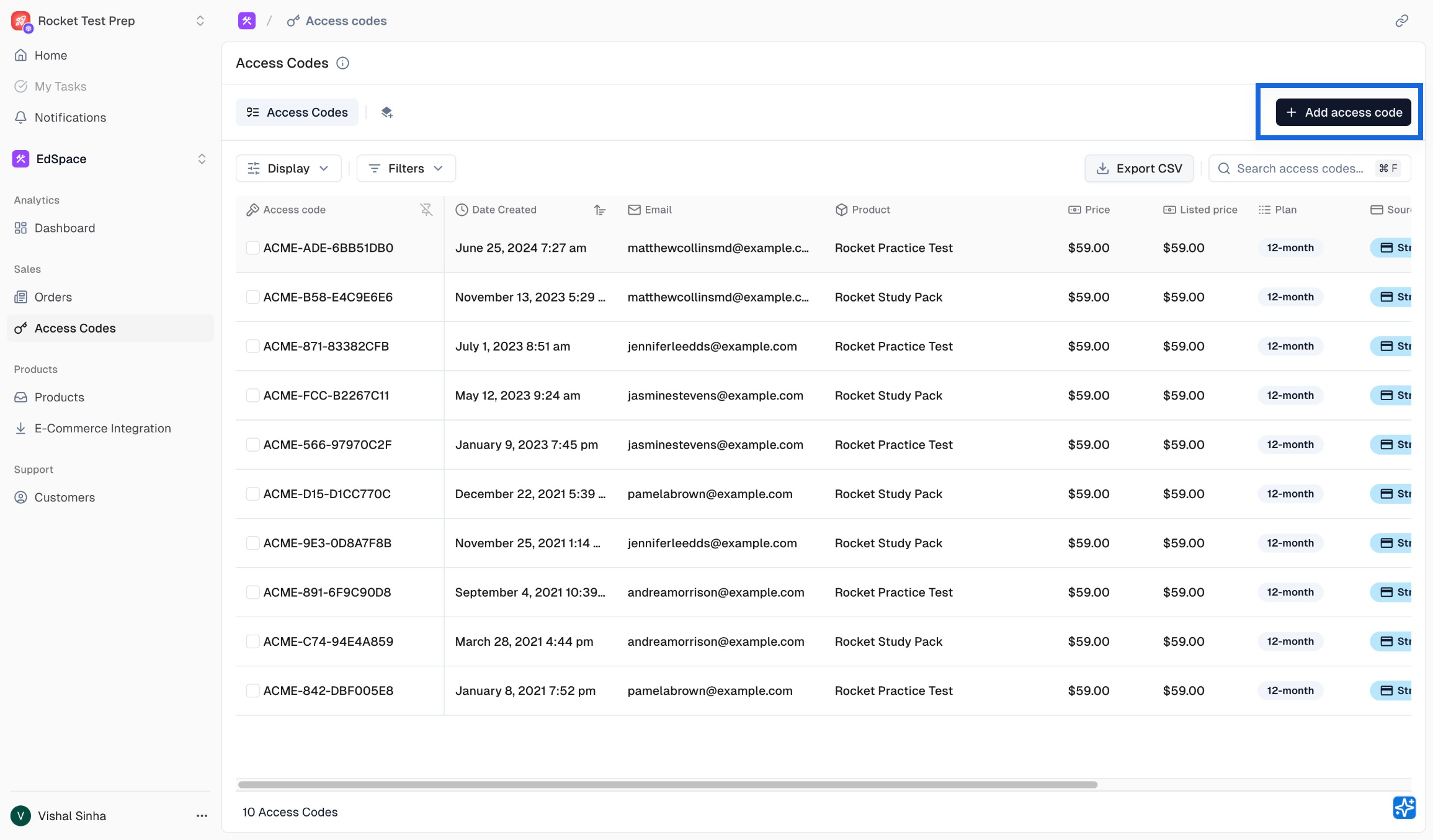Open the Display dropdown
The width and height of the screenshot is (1433, 840).
pyautogui.click(x=288, y=169)
